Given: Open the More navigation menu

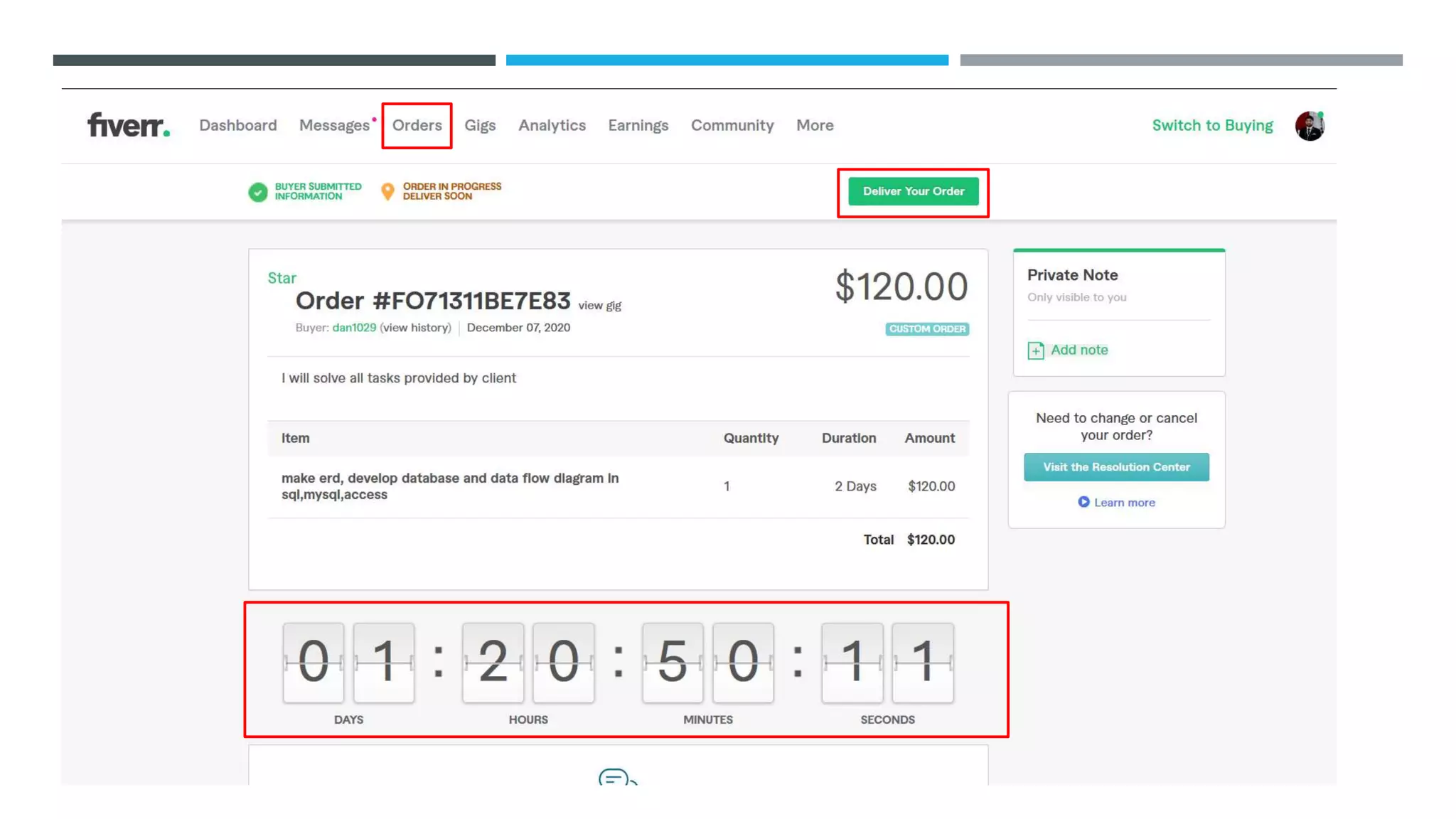Looking at the screenshot, I should pos(815,125).
